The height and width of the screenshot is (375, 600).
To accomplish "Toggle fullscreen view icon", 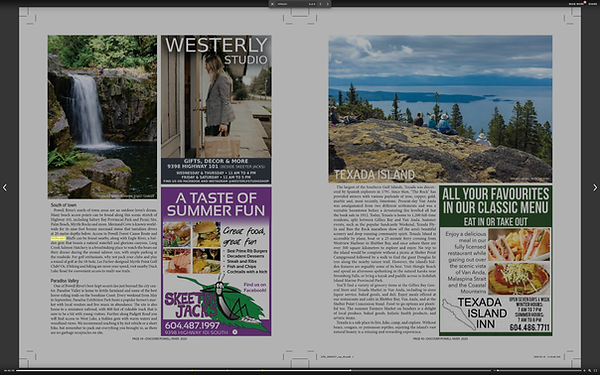I will tap(595, 370).
